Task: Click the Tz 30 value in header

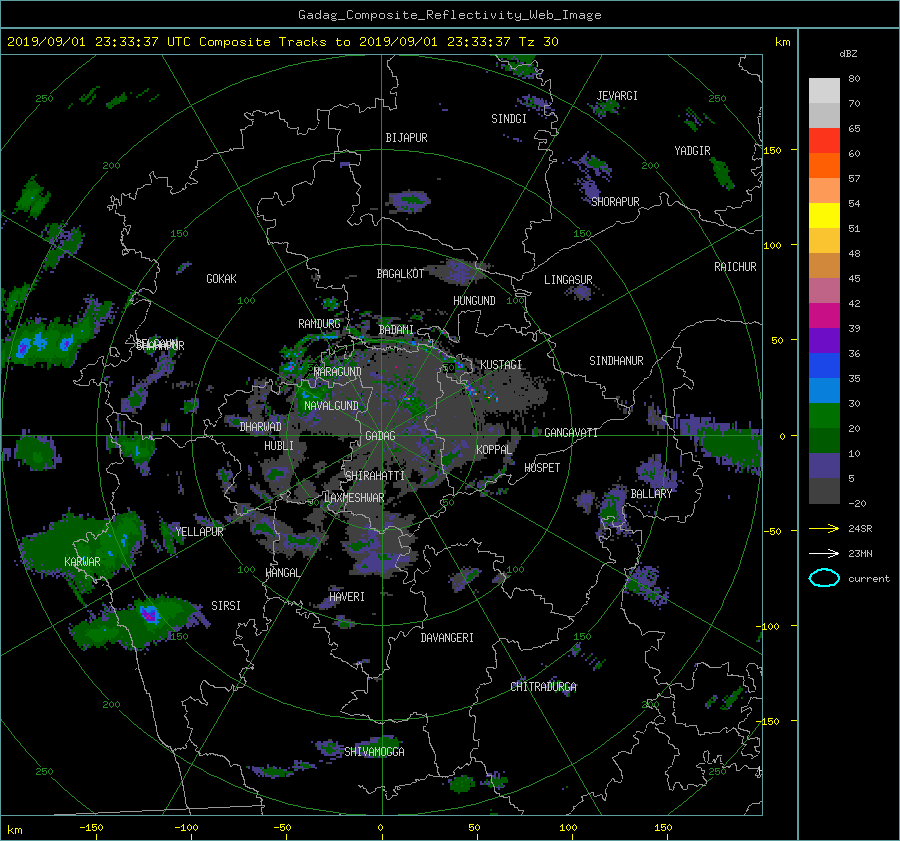Action: point(538,42)
